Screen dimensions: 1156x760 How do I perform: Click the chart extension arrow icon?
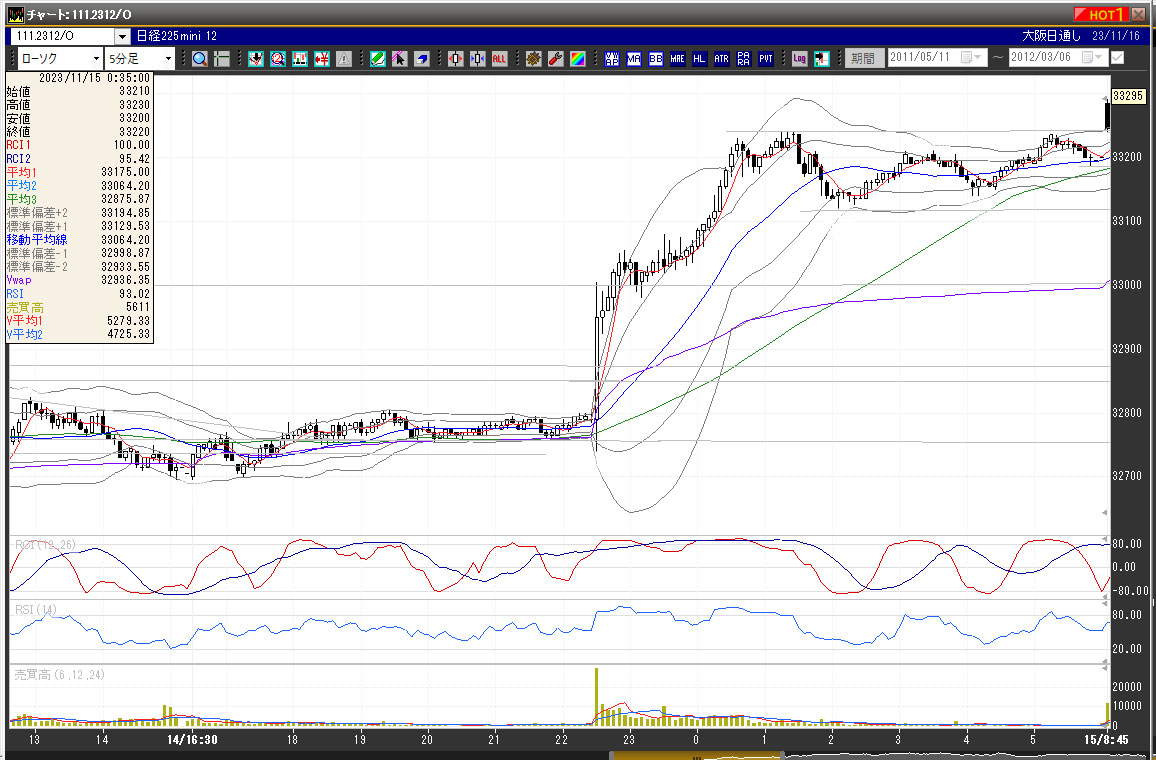822,59
